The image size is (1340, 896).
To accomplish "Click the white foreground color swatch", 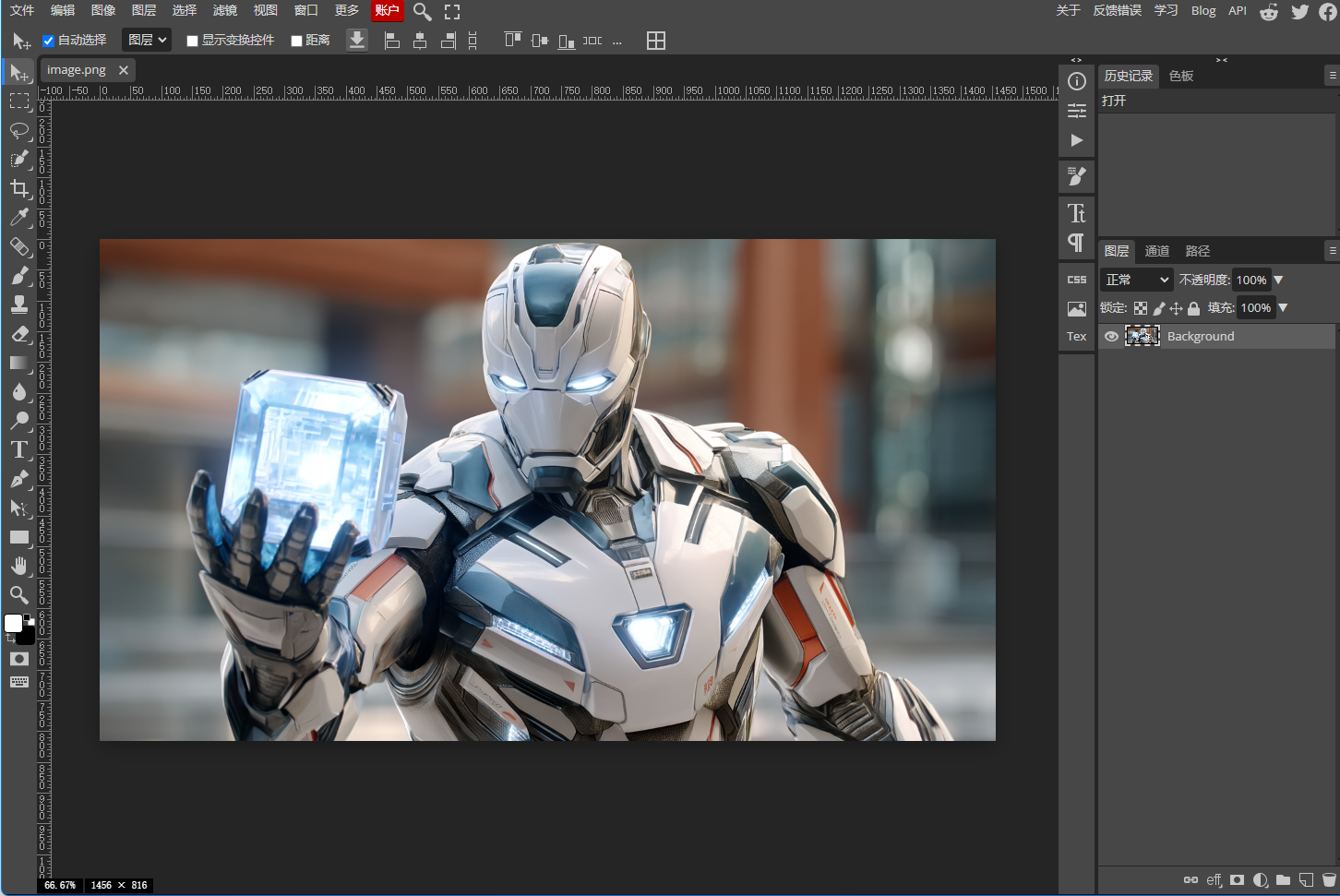I will click(x=13, y=623).
